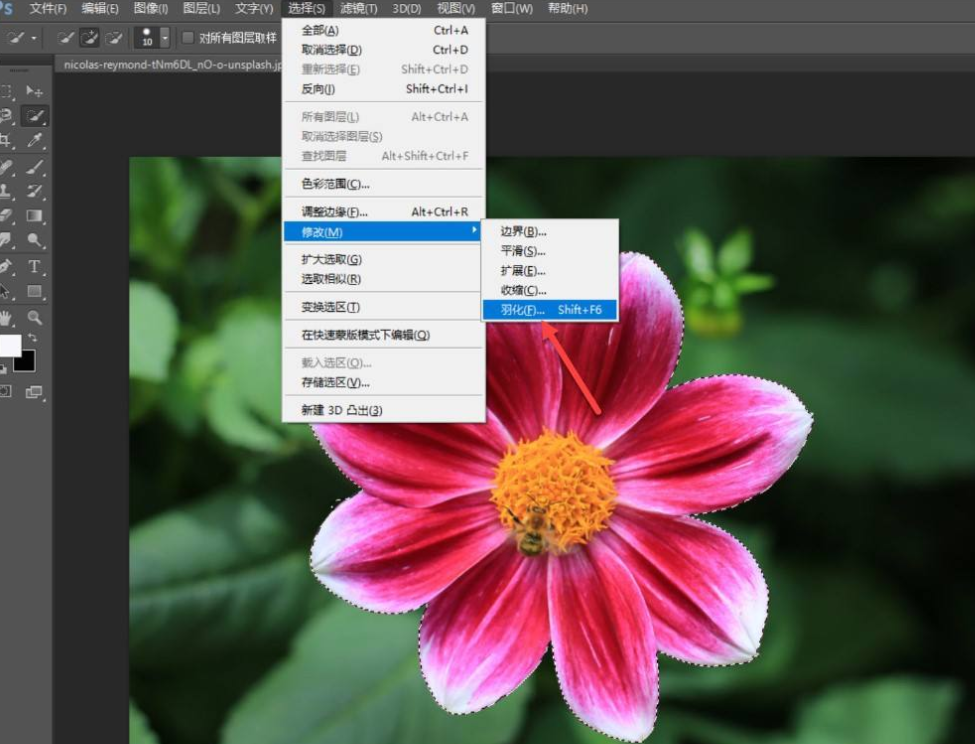Select the Brush tool
Image resolution: width=975 pixels, height=744 pixels.
(x=36, y=167)
